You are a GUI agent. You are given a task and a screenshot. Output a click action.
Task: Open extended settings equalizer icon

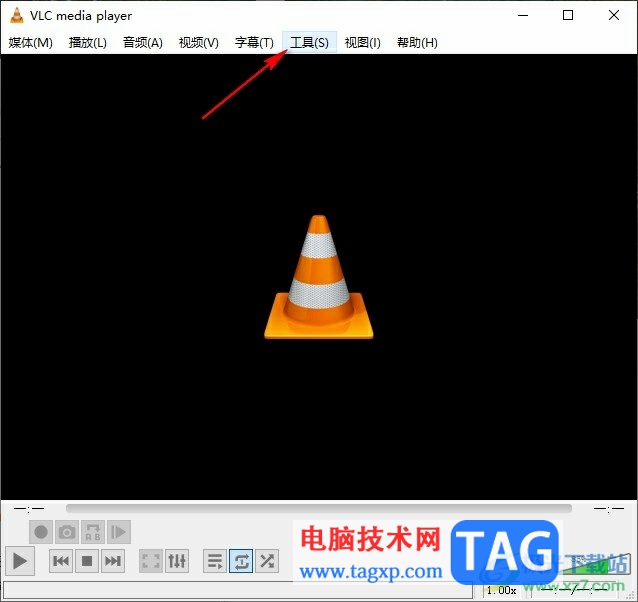(x=177, y=561)
